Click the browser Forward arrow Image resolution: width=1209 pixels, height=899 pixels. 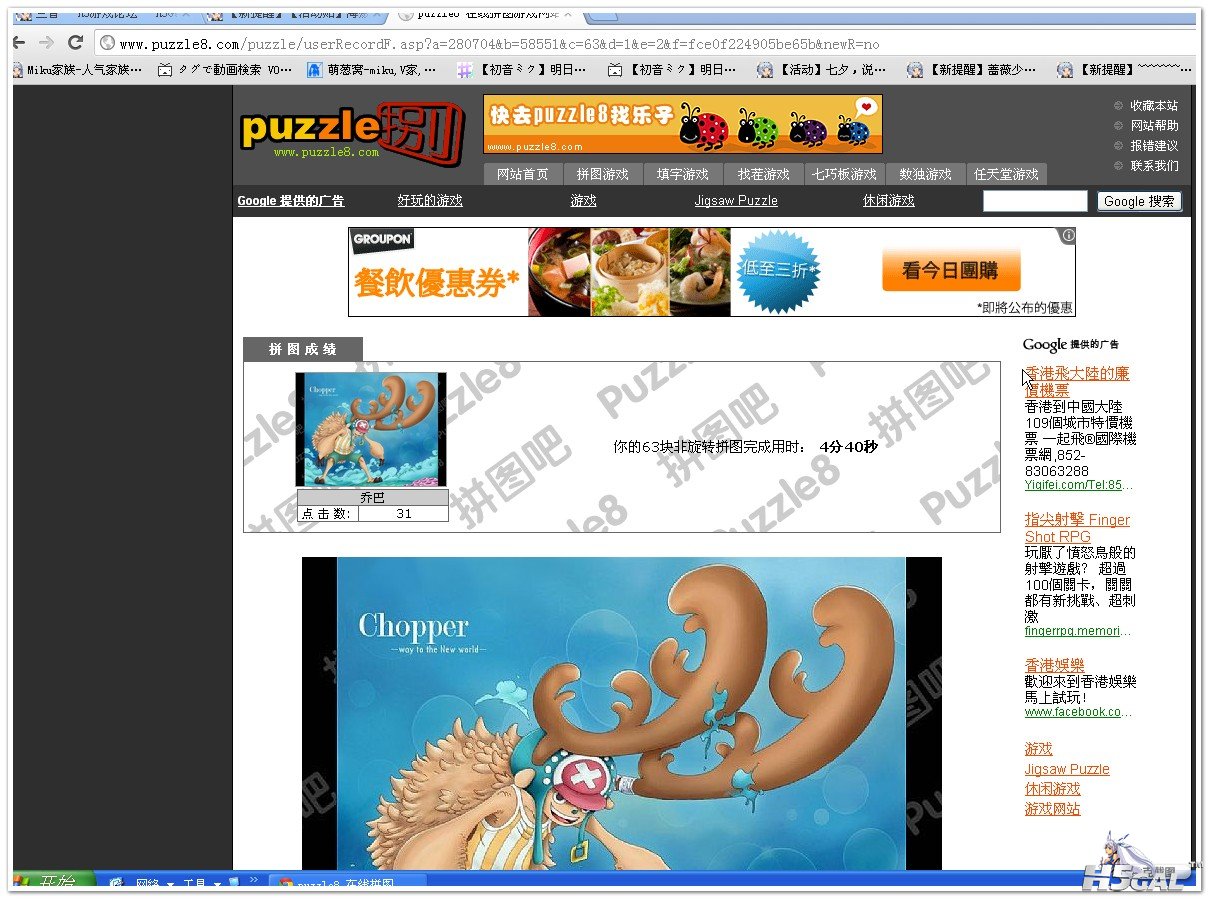46,43
